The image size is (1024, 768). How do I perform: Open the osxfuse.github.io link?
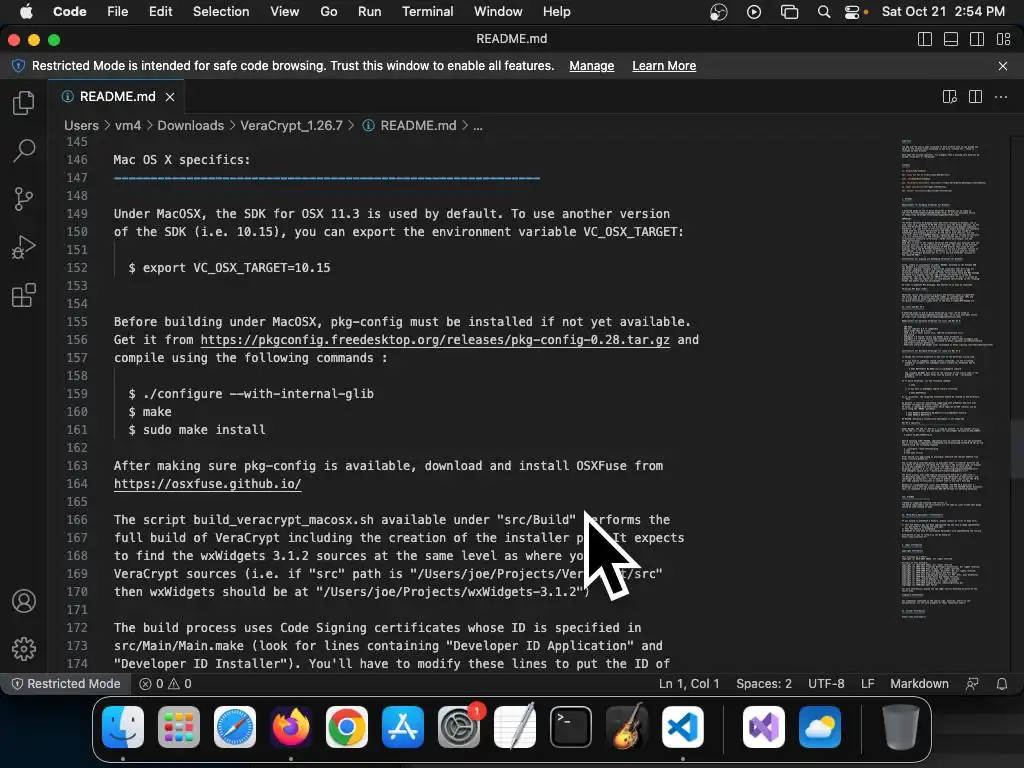(208, 484)
